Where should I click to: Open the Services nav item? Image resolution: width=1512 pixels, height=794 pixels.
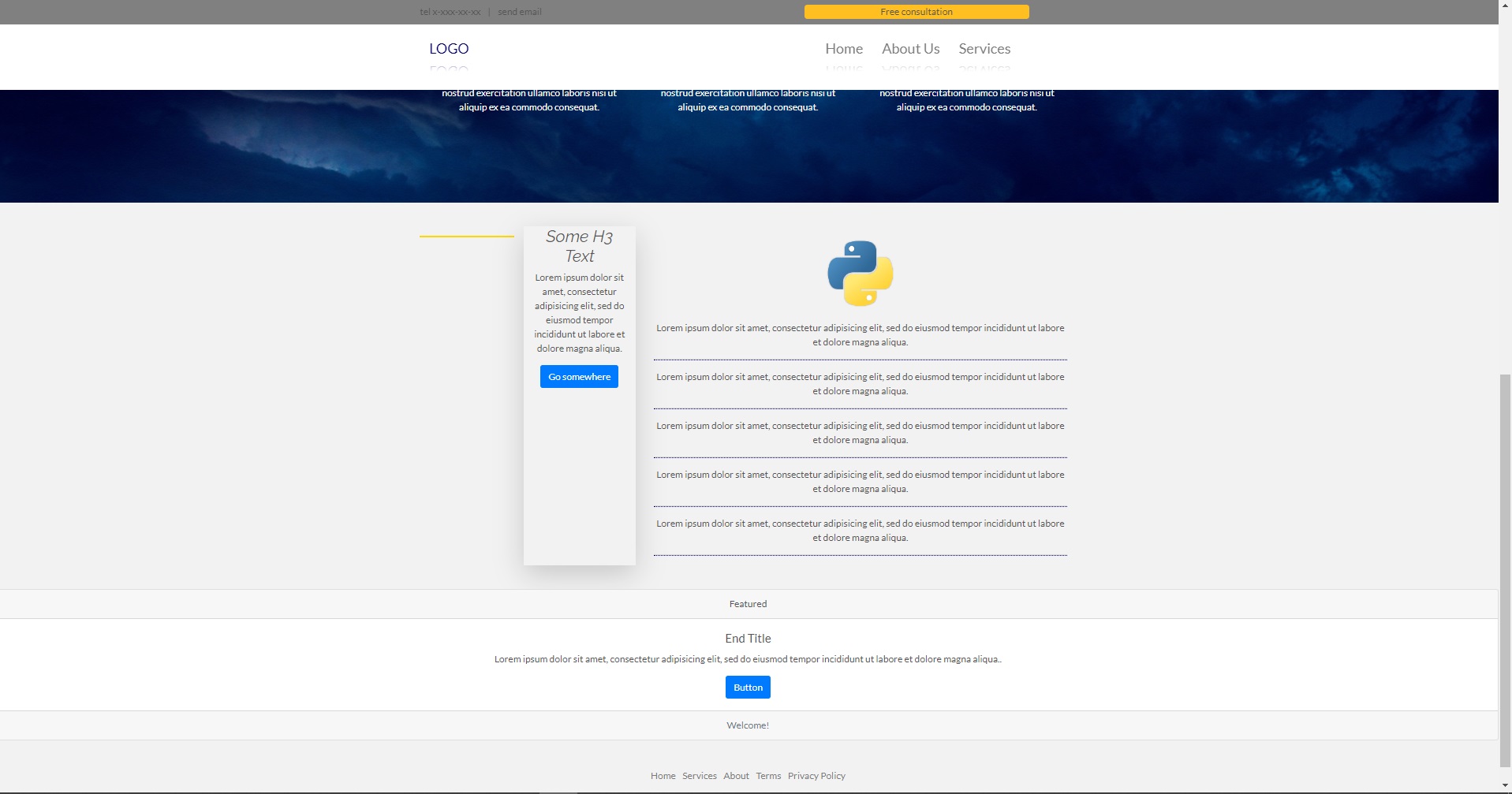point(984,49)
